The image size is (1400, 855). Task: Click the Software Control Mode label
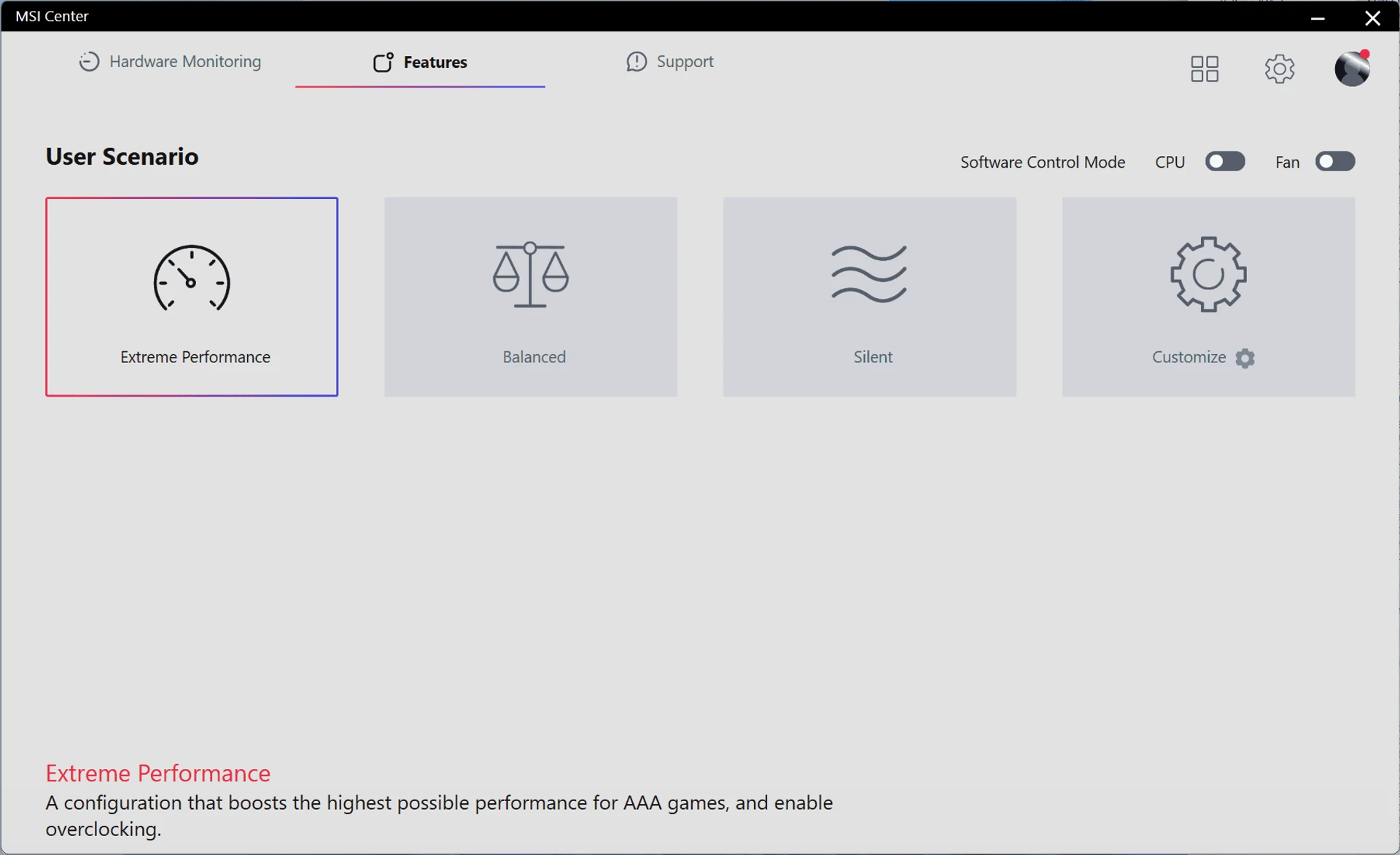(x=1043, y=162)
